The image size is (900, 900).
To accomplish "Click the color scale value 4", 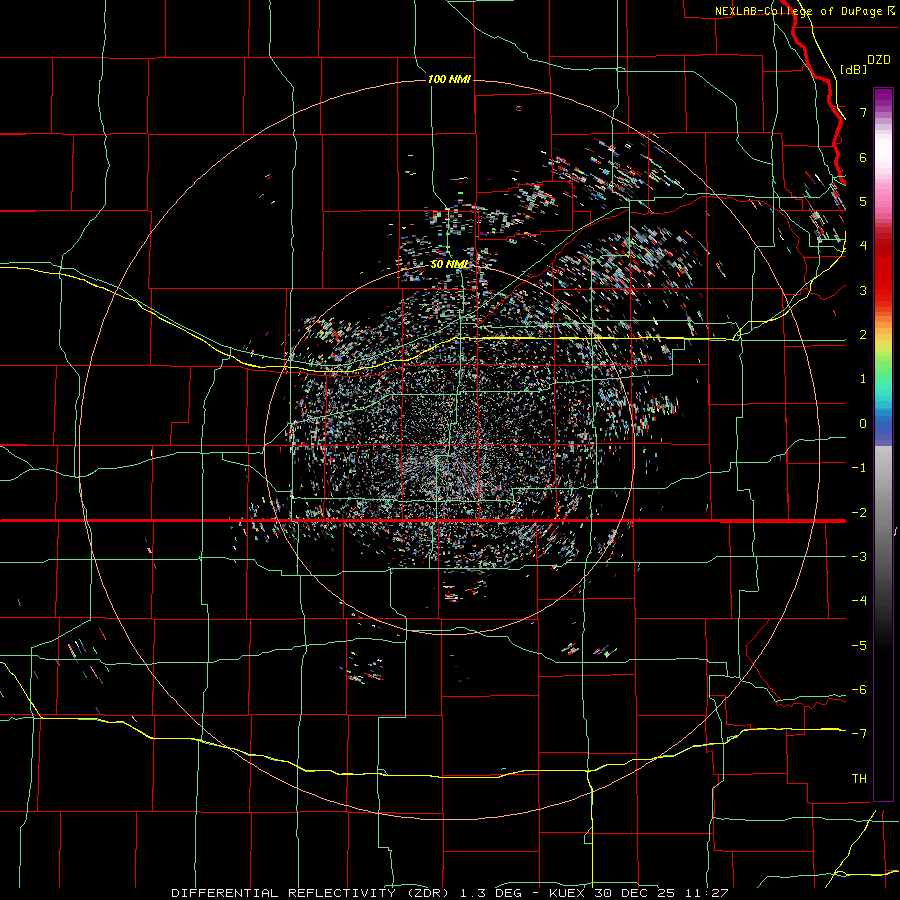I will [x=863, y=246].
